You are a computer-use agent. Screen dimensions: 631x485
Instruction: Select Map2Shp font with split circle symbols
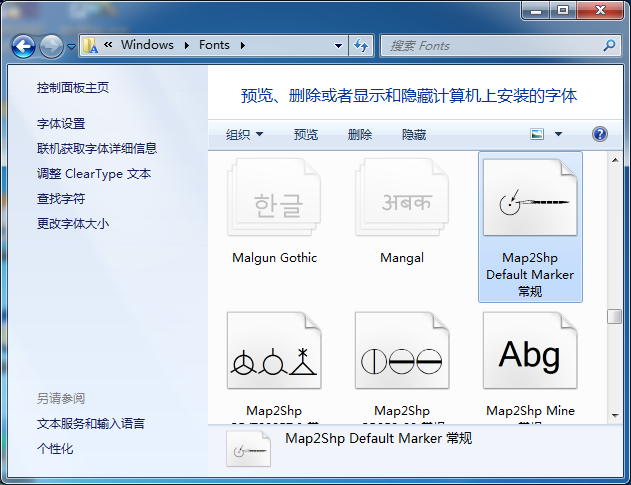point(402,350)
